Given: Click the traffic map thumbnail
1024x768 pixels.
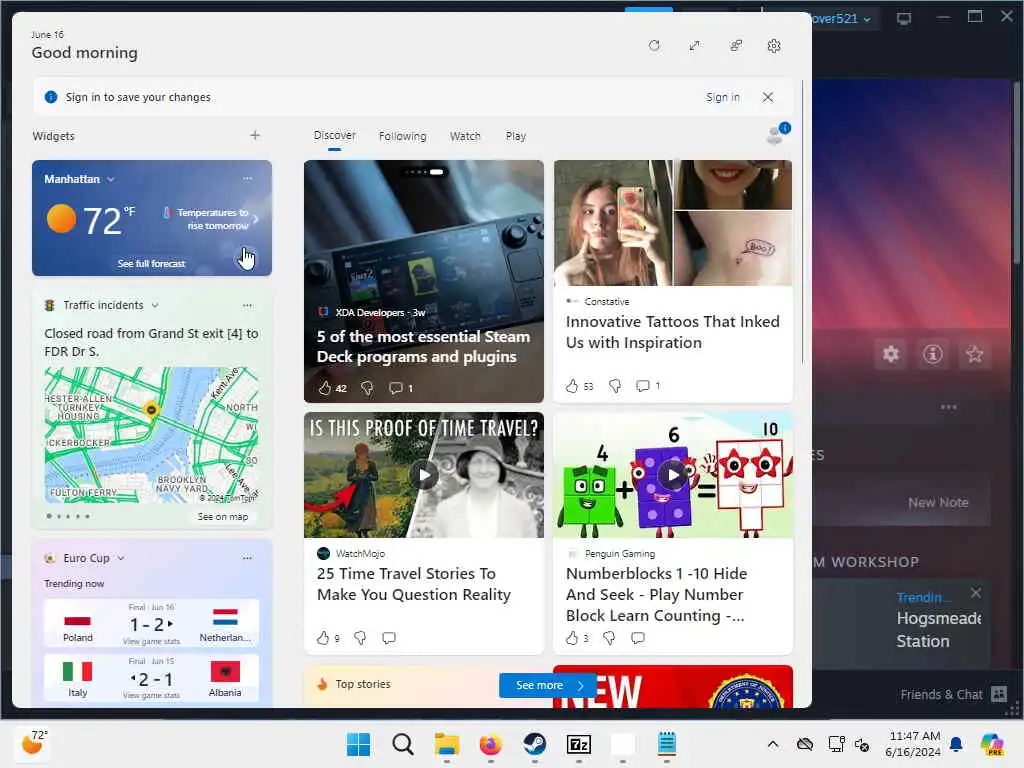Looking at the screenshot, I should point(152,434).
